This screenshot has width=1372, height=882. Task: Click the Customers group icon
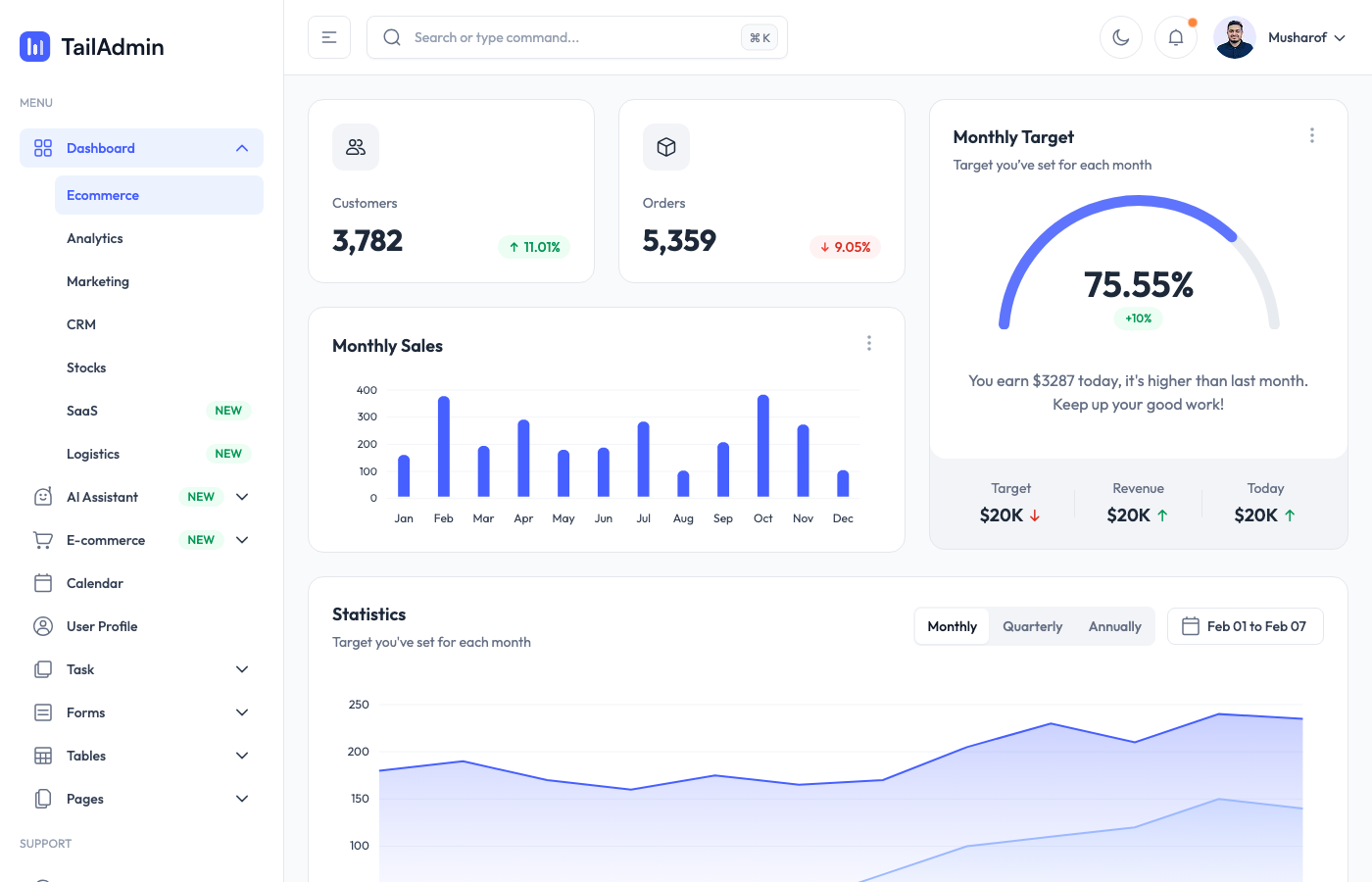click(x=355, y=147)
